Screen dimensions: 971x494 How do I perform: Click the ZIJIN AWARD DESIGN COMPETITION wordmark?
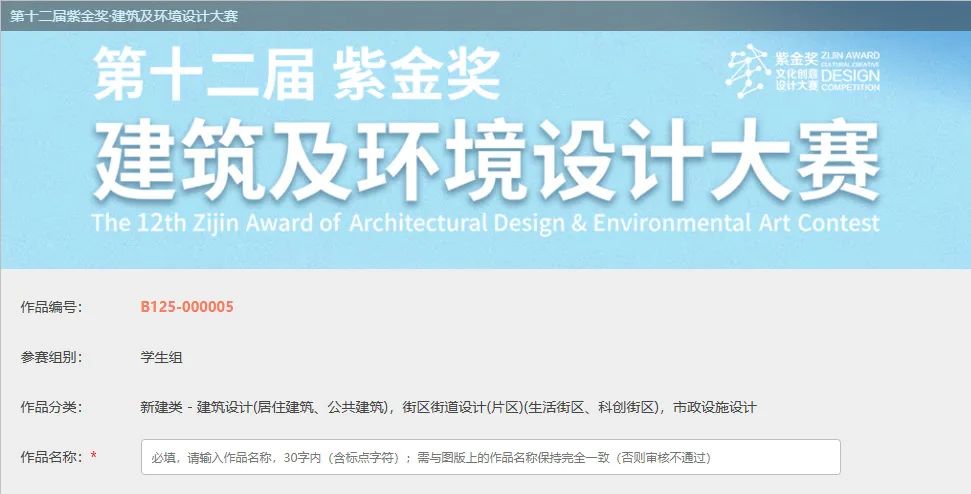click(851, 70)
